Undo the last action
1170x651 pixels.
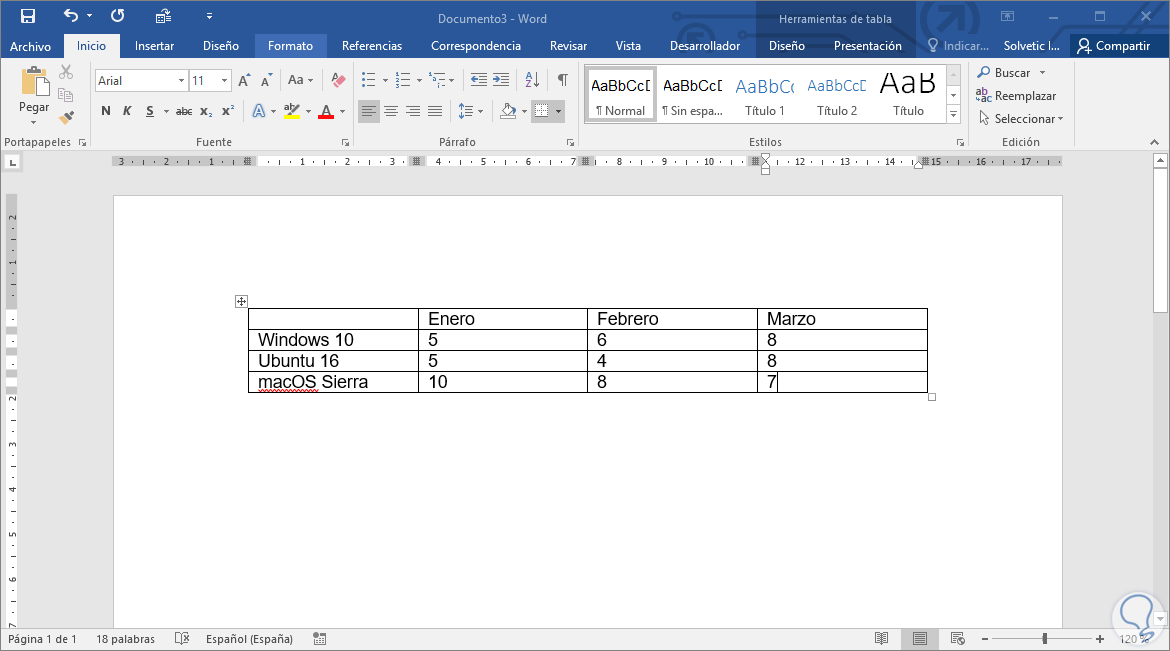tap(71, 16)
